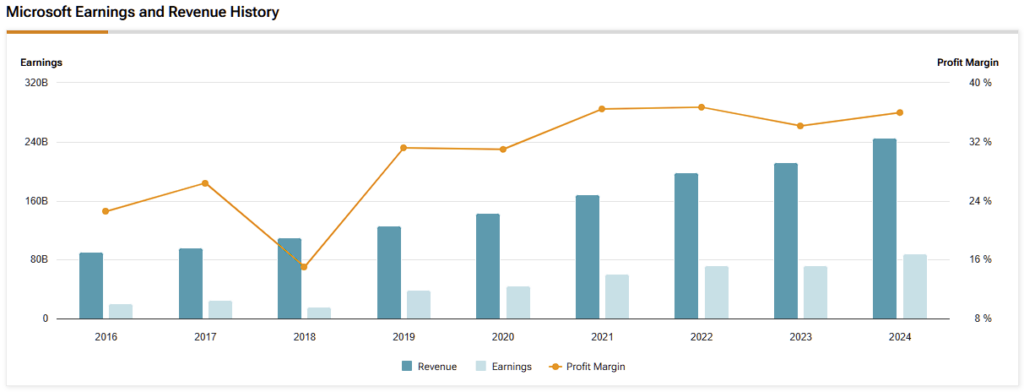Click the 2022 year label
Viewport: 1024px width, 392px height.
tap(701, 338)
